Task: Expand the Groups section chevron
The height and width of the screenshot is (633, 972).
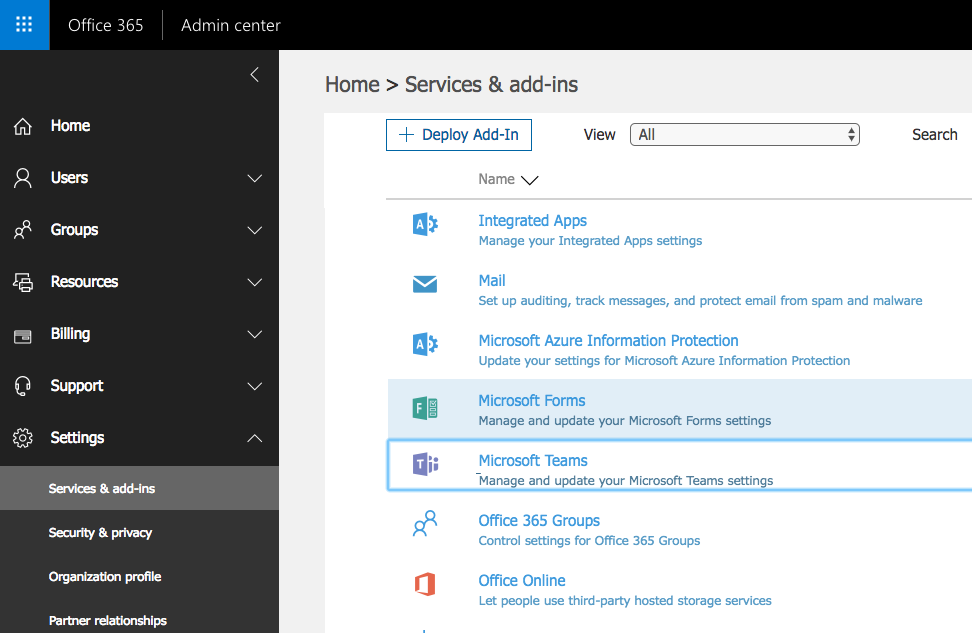Action: coord(254,231)
